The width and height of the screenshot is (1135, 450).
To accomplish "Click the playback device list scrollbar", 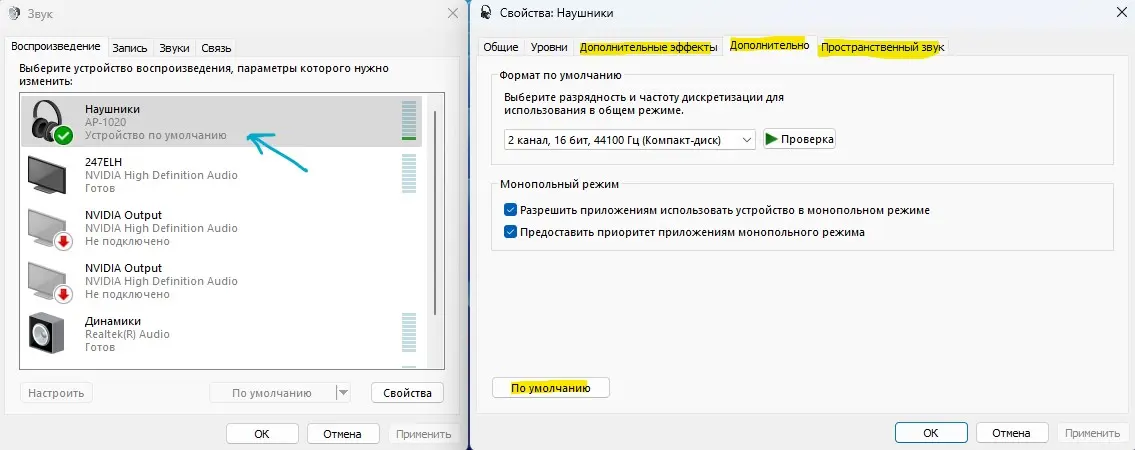I will click(434, 213).
